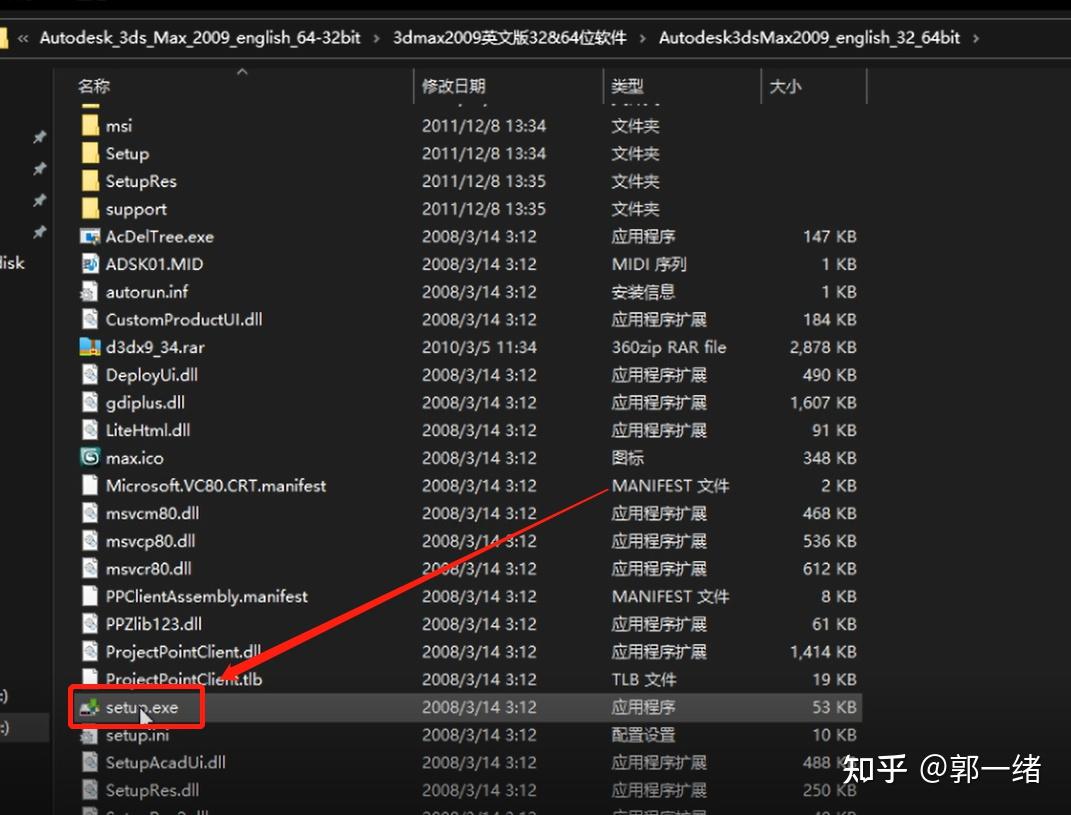Viewport: 1071px width, 815px height.
Task: Show hidden breadcrumb path with the double chevron
Action: click(23, 38)
